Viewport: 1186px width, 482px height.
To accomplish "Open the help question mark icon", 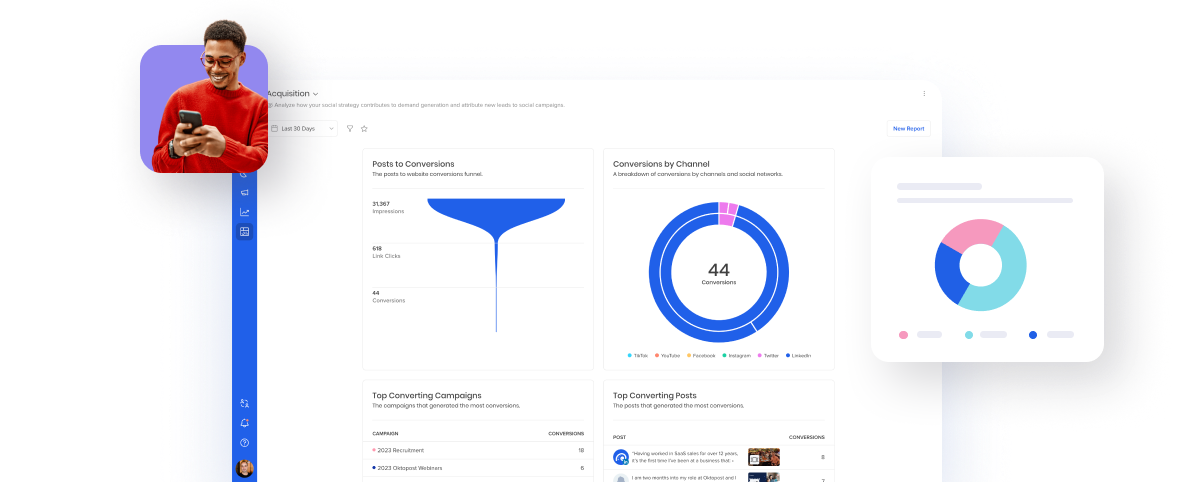I will 244,442.
